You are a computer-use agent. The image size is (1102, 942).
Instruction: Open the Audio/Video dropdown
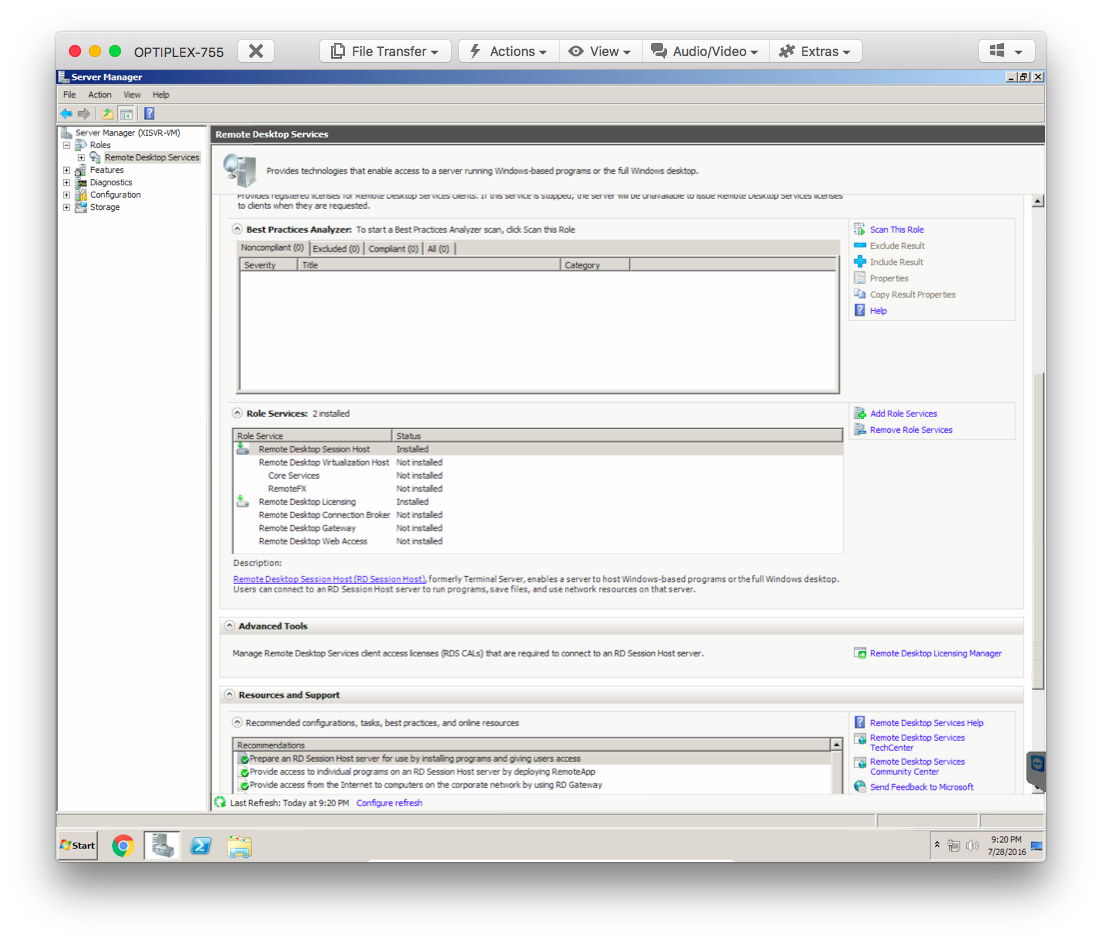pyautogui.click(x=706, y=51)
